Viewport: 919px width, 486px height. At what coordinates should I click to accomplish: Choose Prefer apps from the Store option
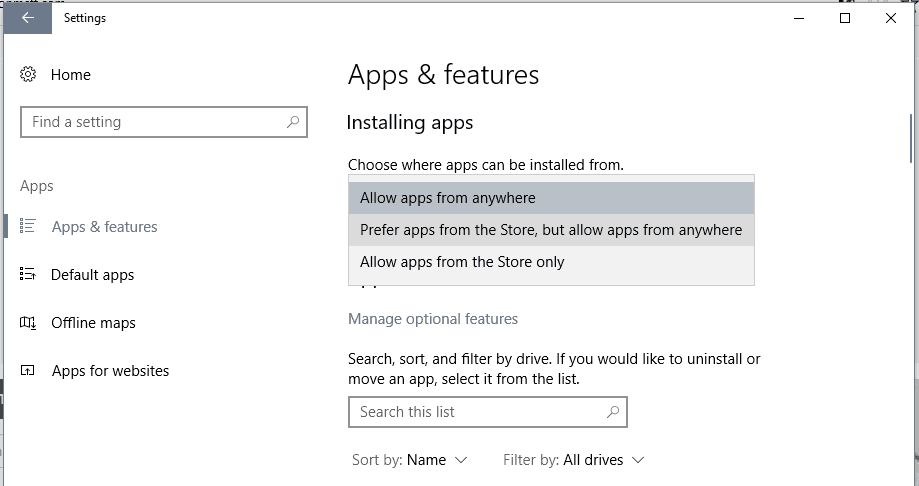(551, 230)
